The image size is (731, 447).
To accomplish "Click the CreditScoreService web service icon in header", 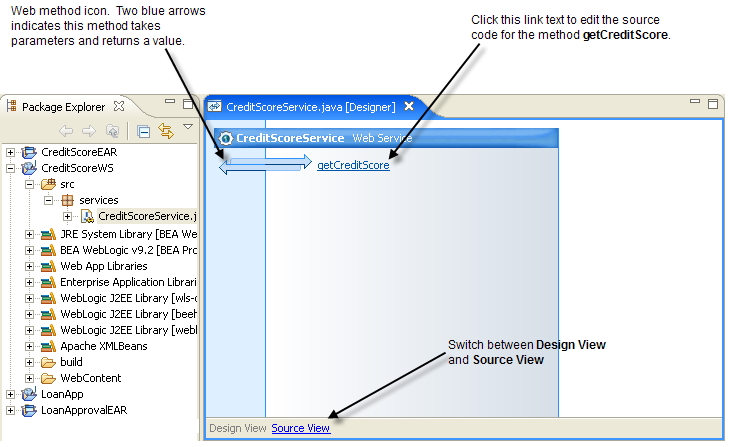I will point(226,138).
